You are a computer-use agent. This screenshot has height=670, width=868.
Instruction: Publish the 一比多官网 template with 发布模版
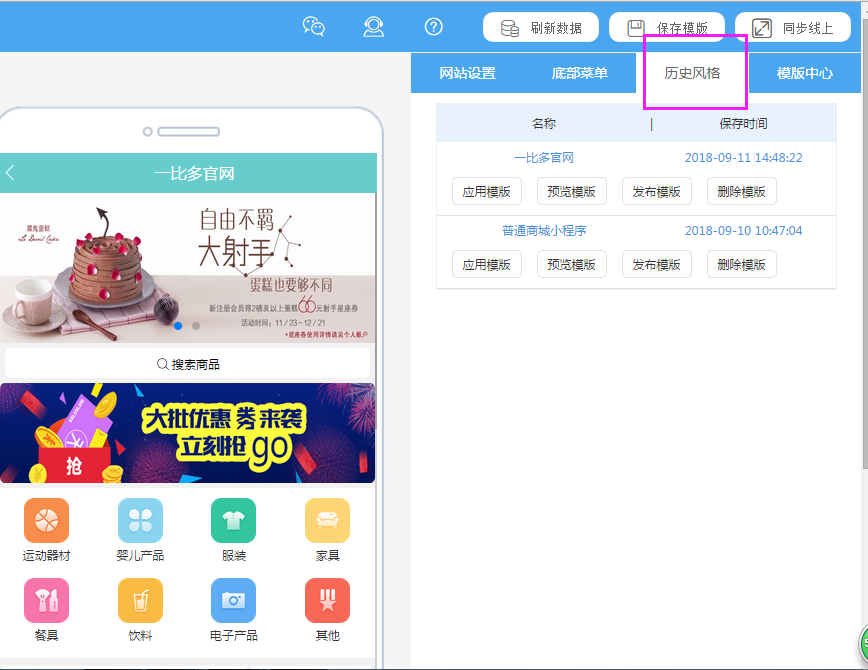(657, 192)
